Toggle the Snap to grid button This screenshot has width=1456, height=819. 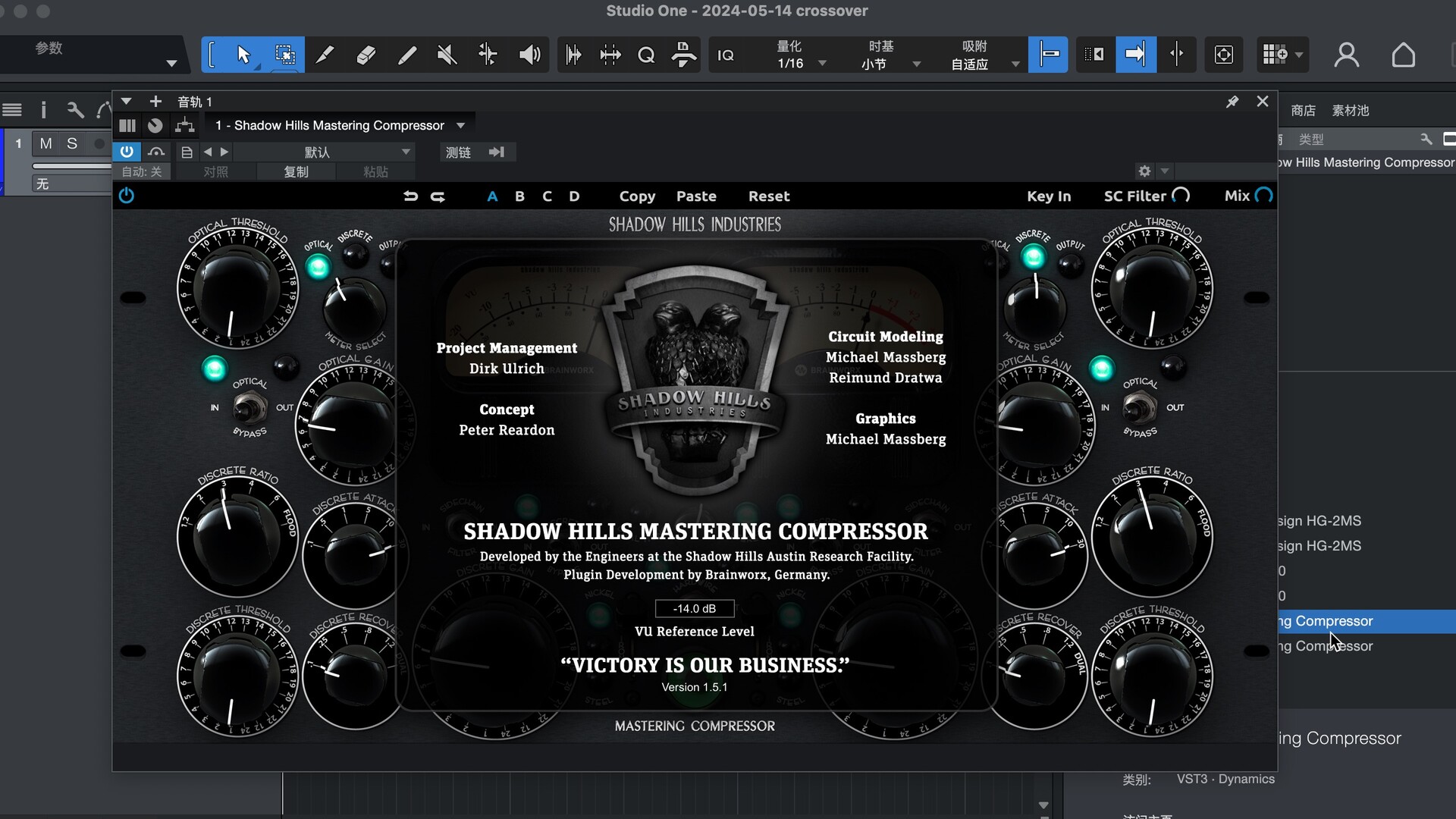(x=1049, y=55)
